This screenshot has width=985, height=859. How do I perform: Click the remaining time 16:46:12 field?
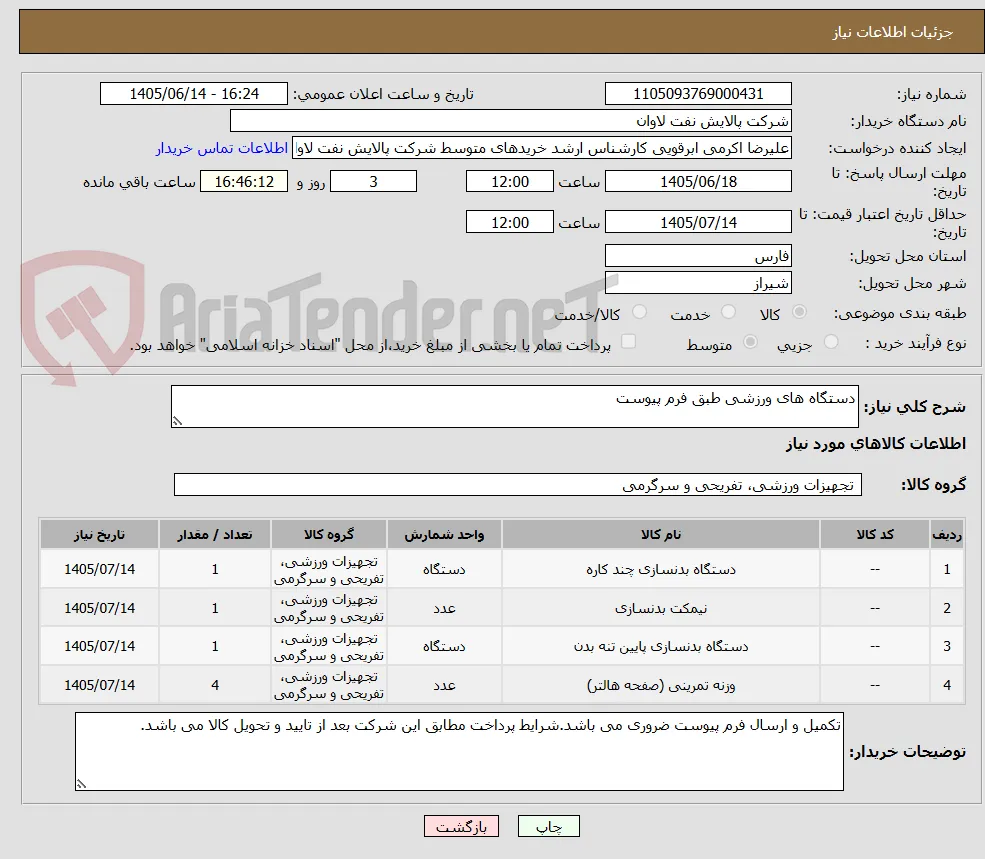(244, 182)
